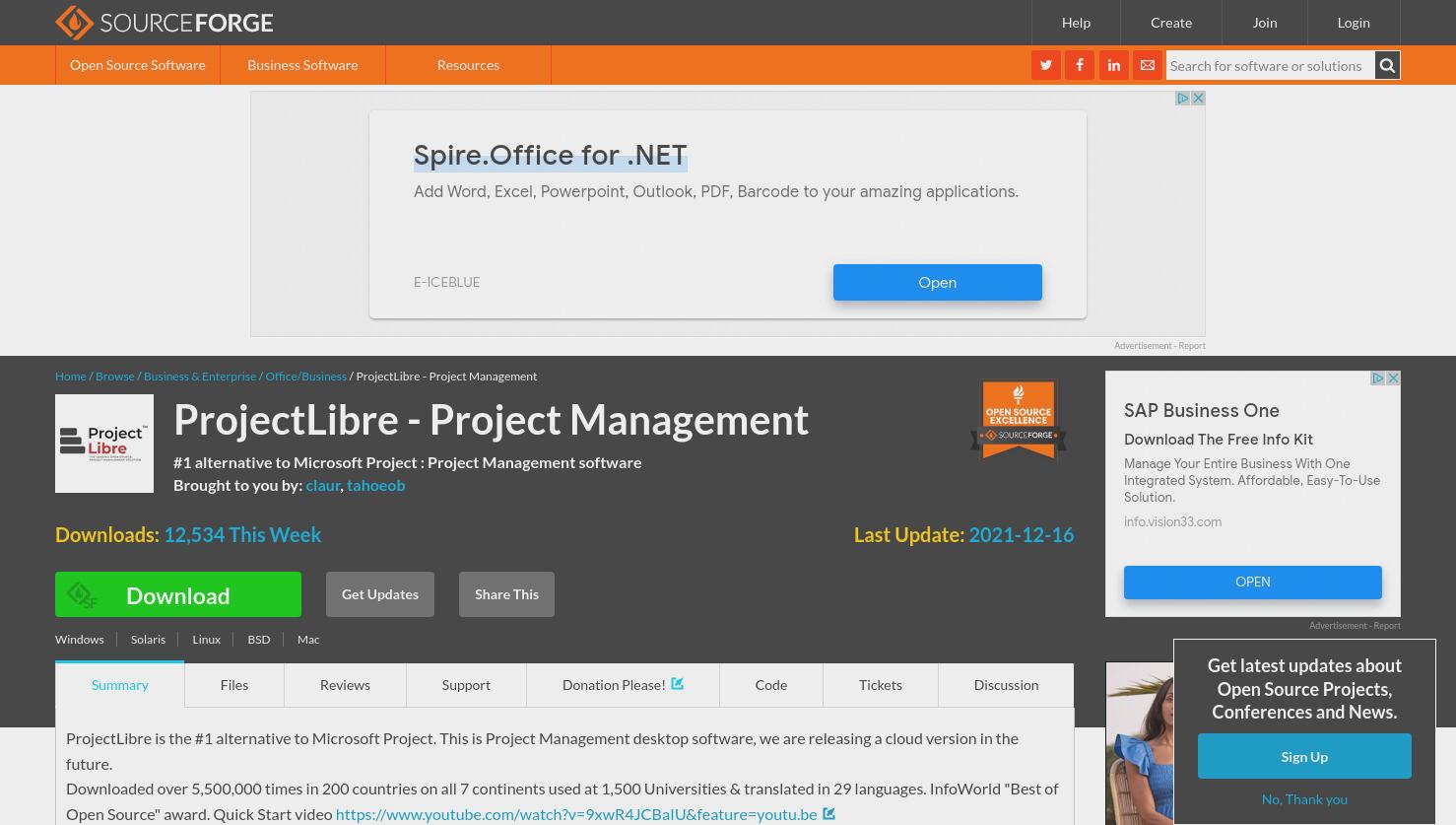Click AdChoices icon on SAP ad
The width and height of the screenshot is (1456, 825).
[x=1378, y=378]
